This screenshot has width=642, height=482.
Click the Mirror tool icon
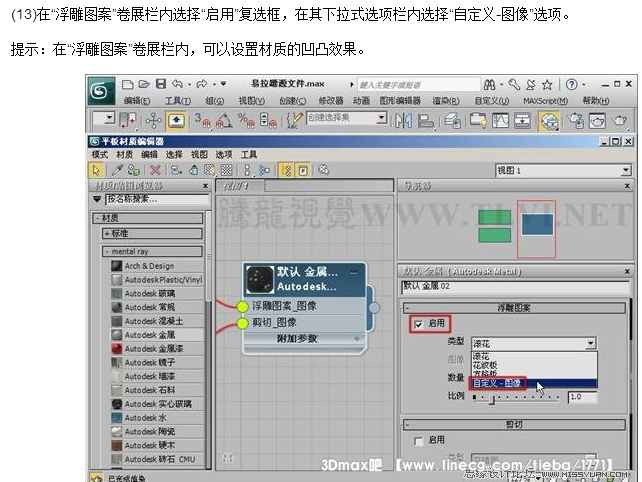[404, 121]
